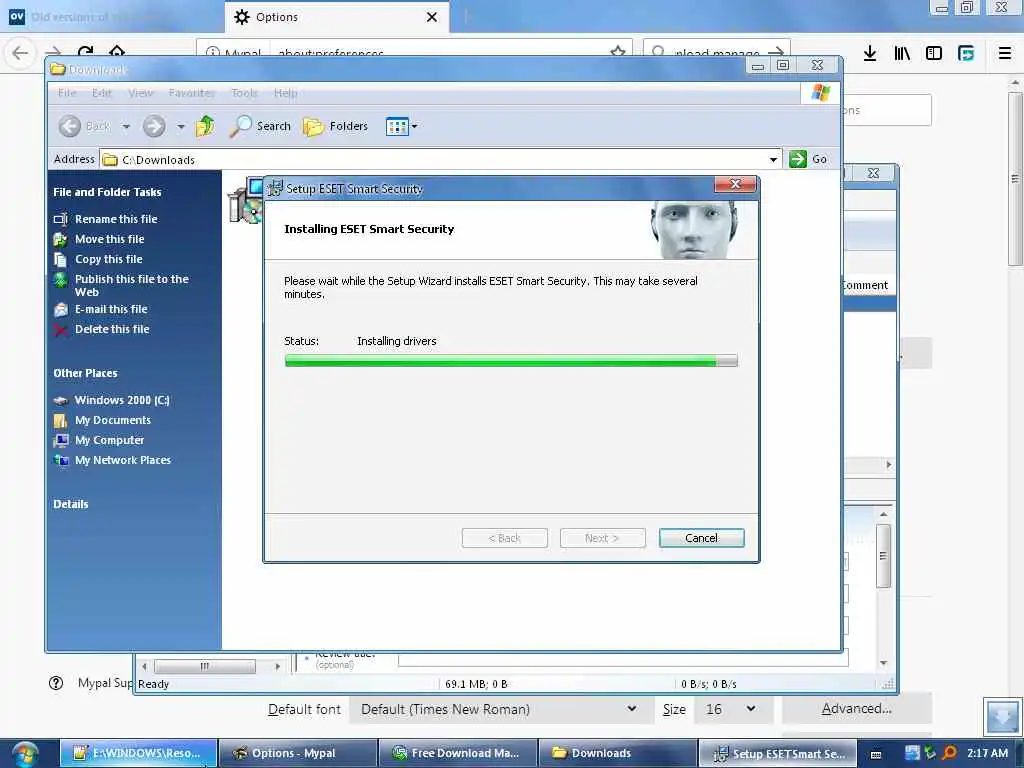Switch to Setup ESET Smart Security taskbar item
Image resolution: width=1024 pixels, height=768 pixels.
[x=777, y=753]
